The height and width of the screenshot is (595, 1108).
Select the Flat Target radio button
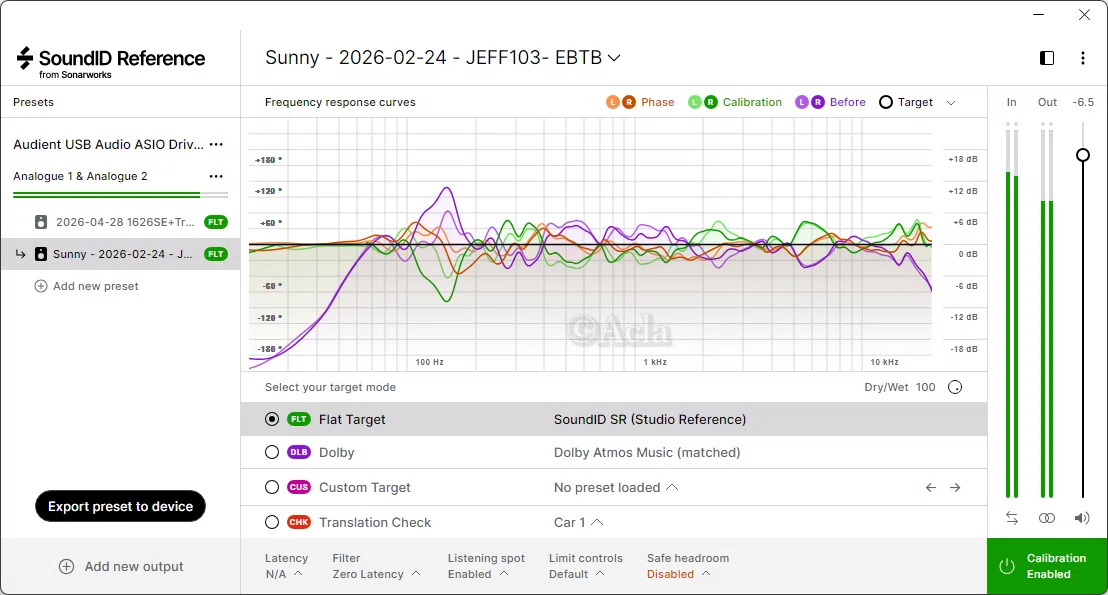coord(272,419)
